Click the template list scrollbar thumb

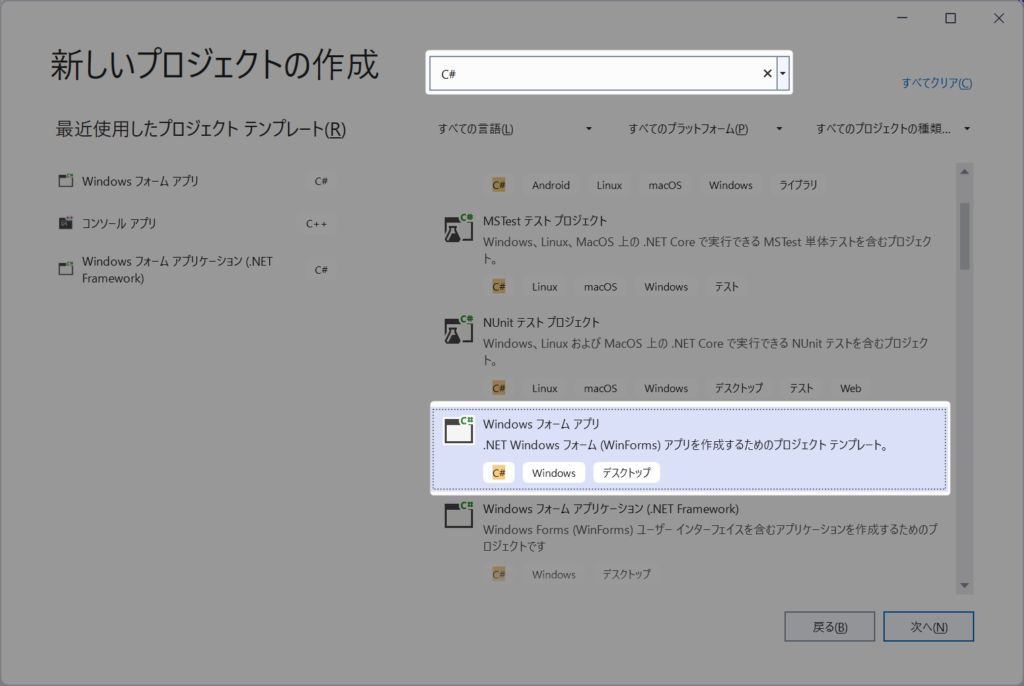coord(965,236)
